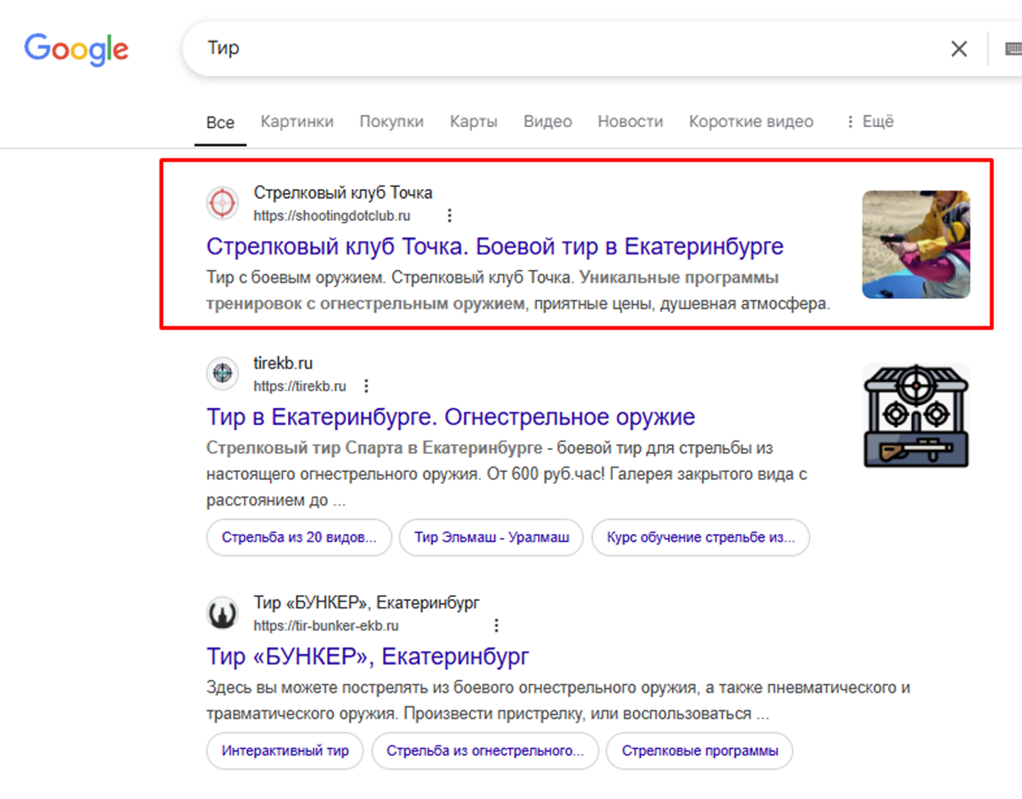Click the Тир «БУНКЕР» site favicon

(x=222, y=613)
